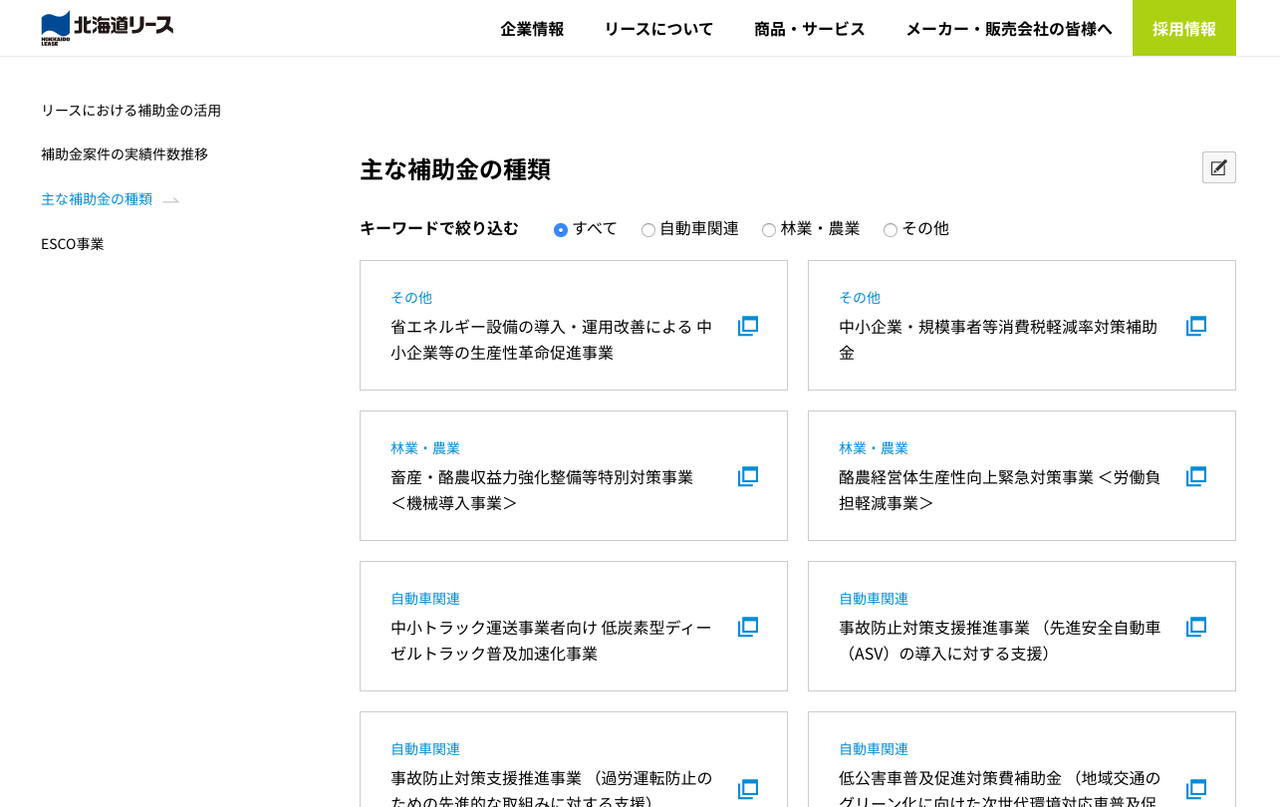Open 補助金案件の実績件数推移 sidebar link
The image size is (1280, 807).
pos(124,154)
